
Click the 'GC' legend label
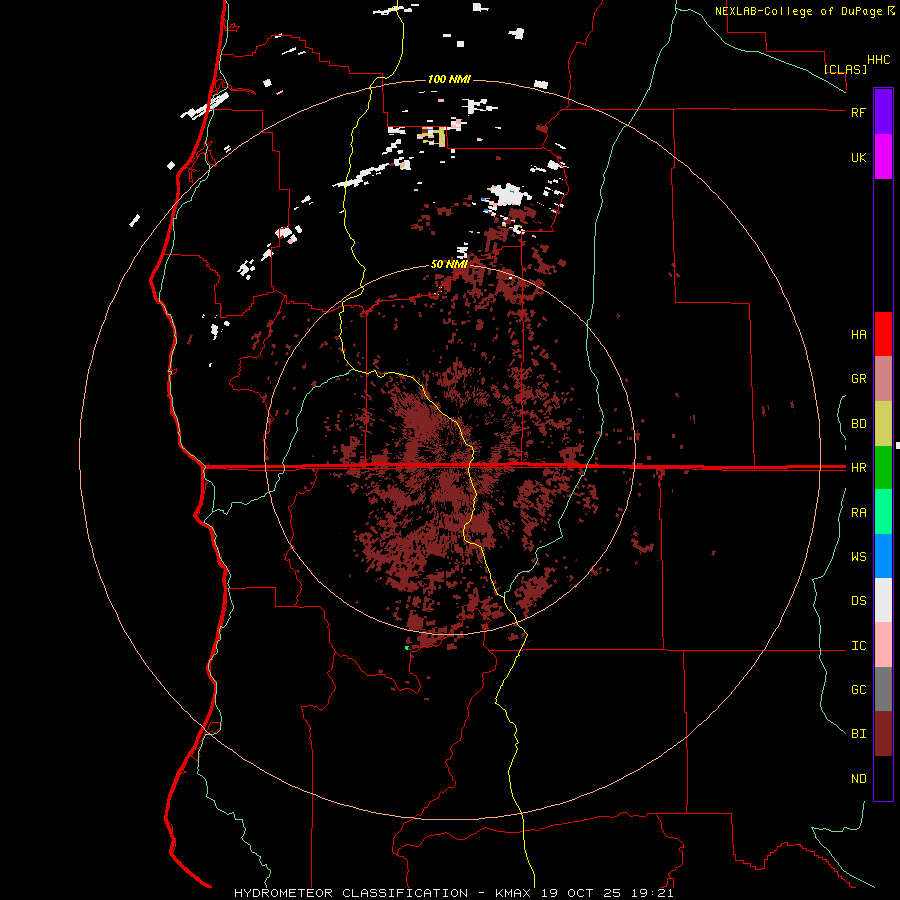tap(858, 689)
